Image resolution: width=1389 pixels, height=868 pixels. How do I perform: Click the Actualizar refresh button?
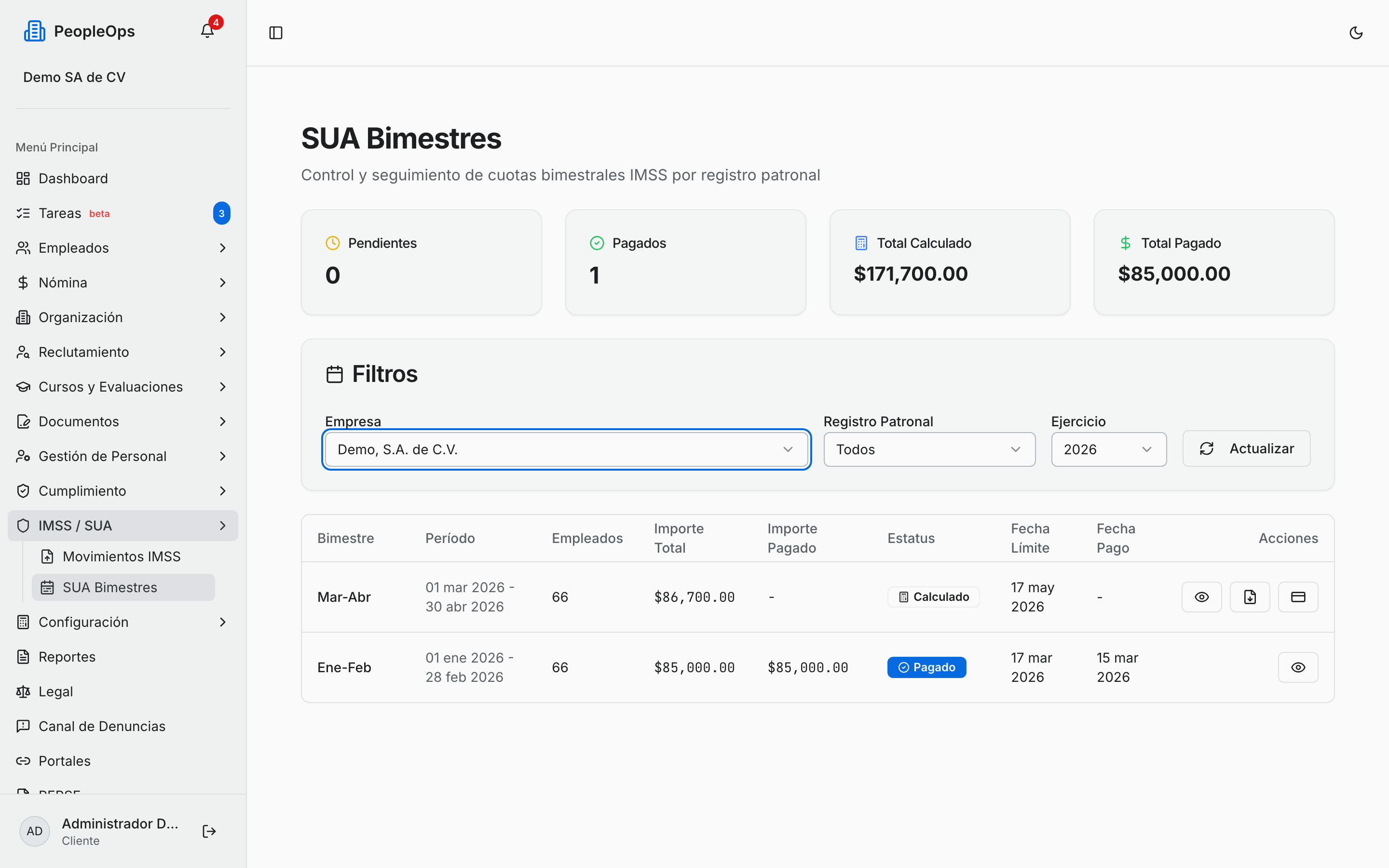pyautogui.click(x=1246, y=448)
